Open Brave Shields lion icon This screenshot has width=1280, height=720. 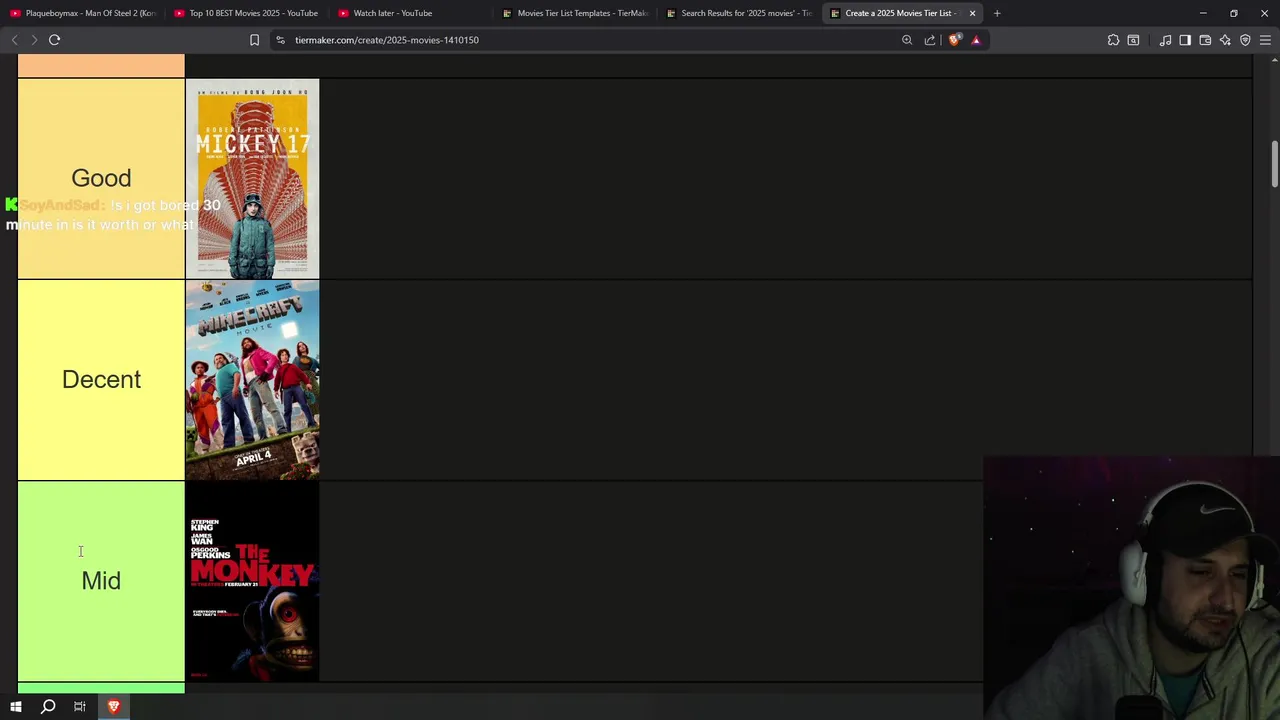point(955,40)
